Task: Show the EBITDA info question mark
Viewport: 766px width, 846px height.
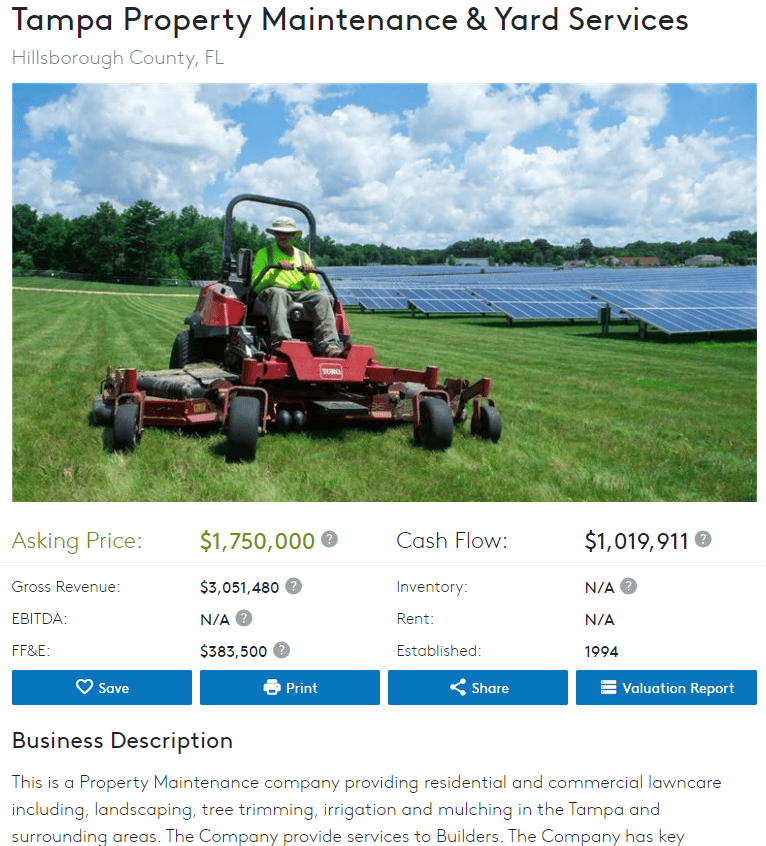Action: point(244,618)
